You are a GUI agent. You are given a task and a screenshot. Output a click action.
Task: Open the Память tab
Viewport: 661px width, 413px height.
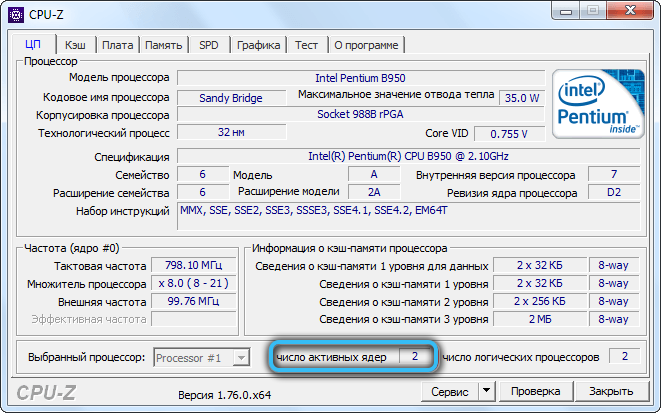pos(164,45)
